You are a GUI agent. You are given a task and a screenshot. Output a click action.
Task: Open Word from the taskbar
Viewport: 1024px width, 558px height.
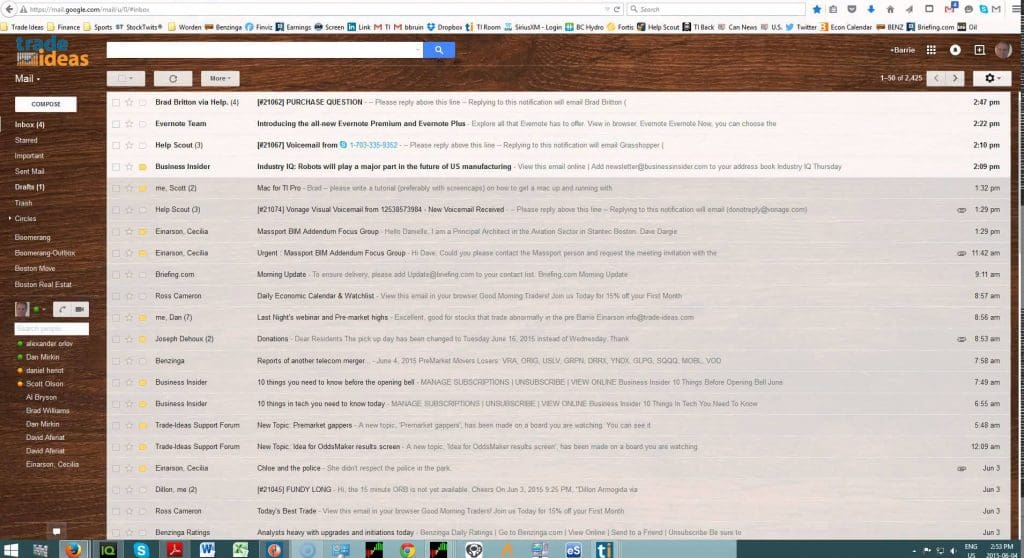[x=208, y=550]
